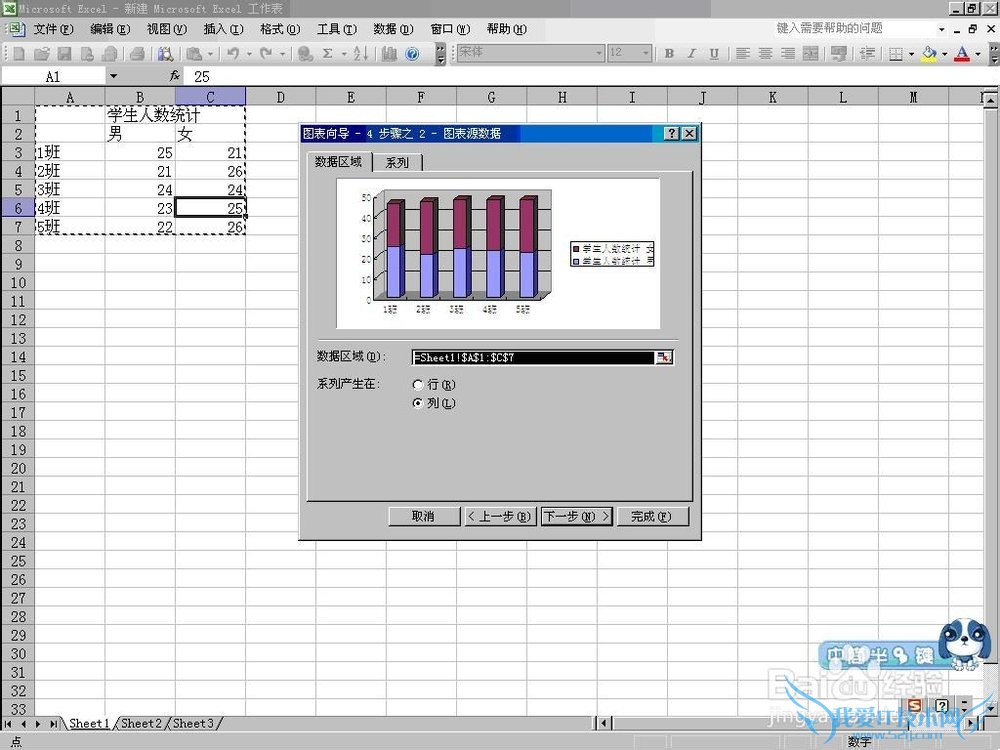The width and height of the screenshot is (1000, 750).
Task: Click the Paste clipboard icon
Action: 195,54
